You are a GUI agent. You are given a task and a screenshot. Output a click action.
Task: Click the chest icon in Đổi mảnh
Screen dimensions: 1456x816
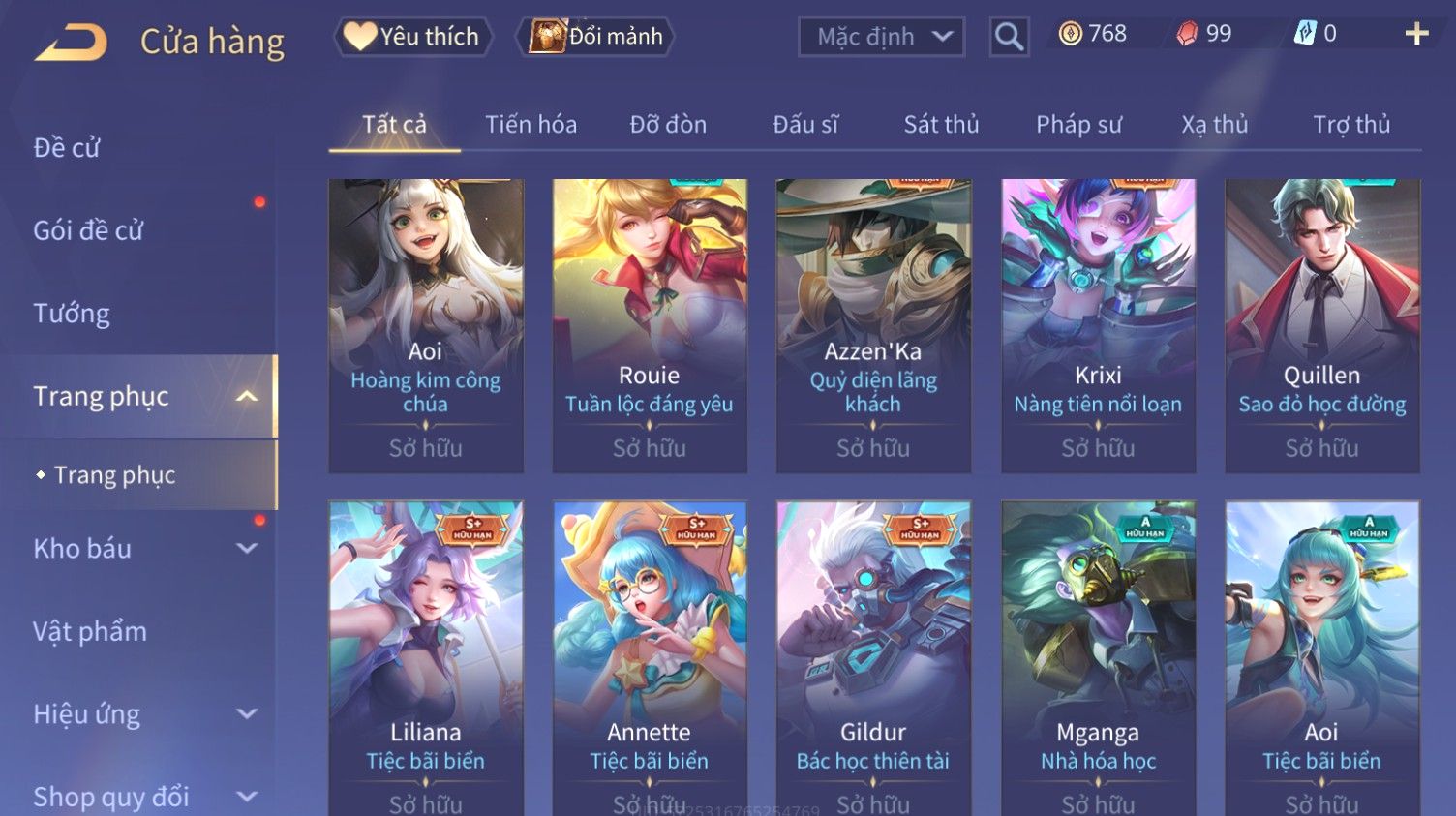tap(547, 36)
